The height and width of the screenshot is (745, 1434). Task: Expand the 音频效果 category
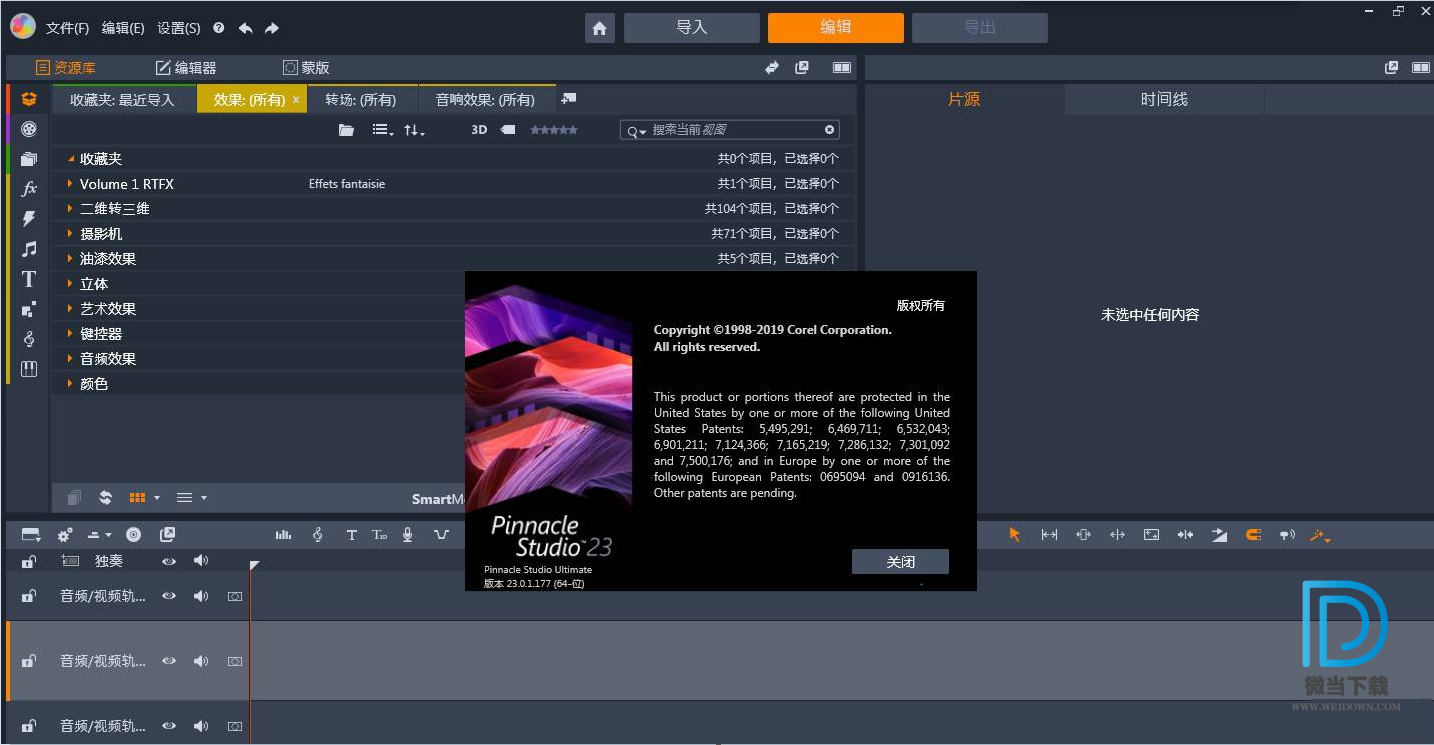[70, 359]
